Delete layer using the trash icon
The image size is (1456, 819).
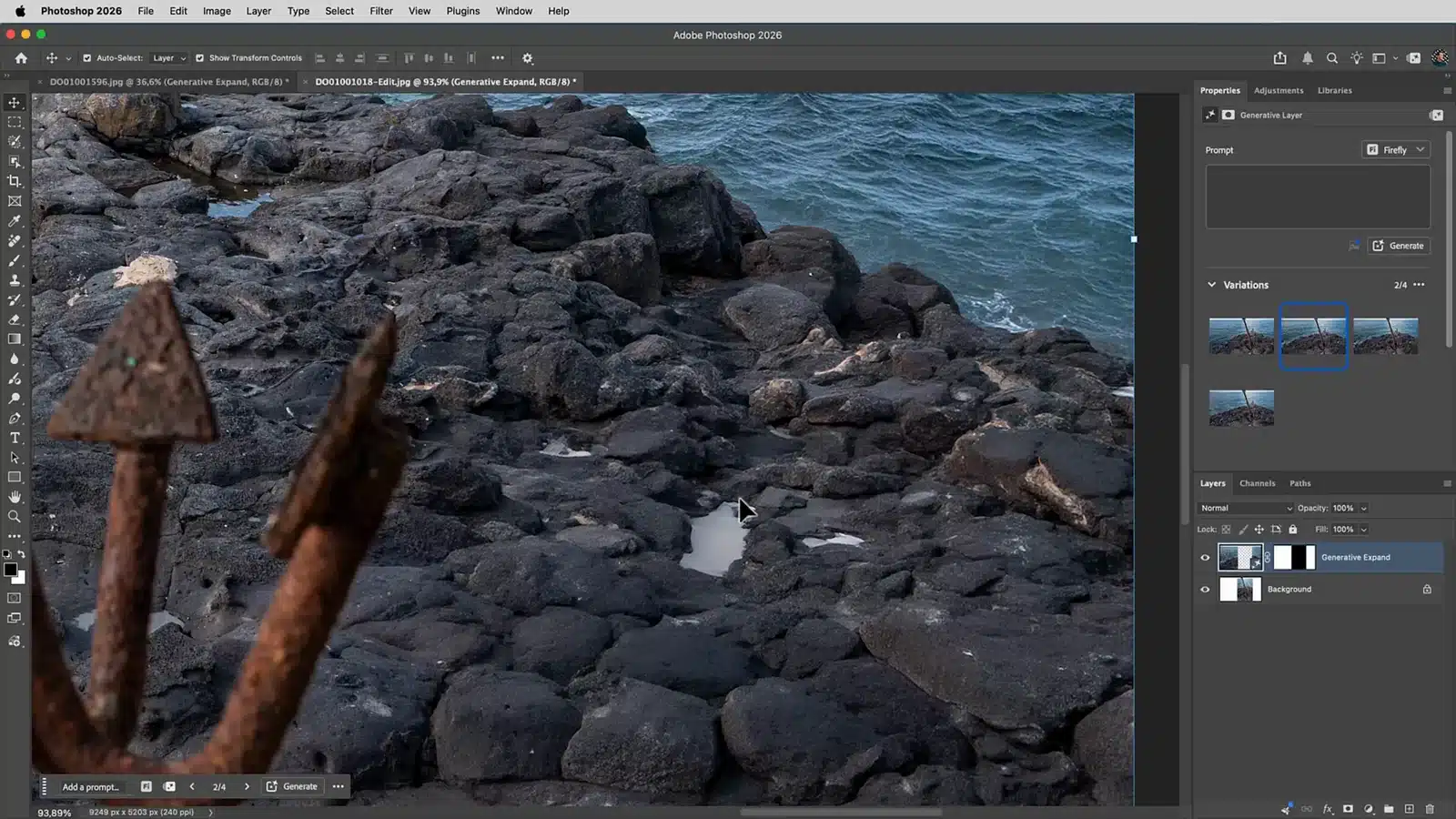(1430, 808)
